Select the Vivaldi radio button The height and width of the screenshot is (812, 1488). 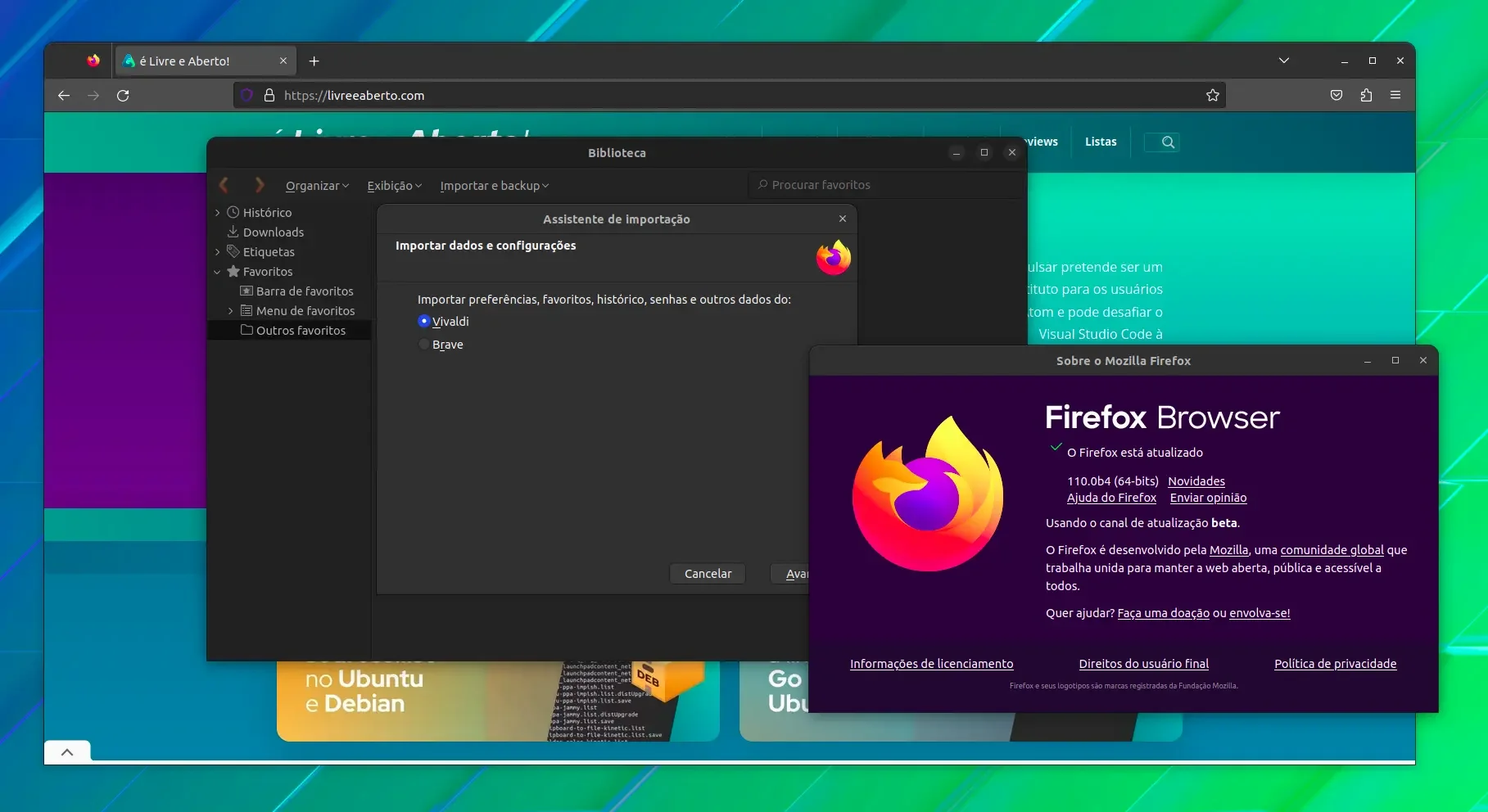[423, 321]
